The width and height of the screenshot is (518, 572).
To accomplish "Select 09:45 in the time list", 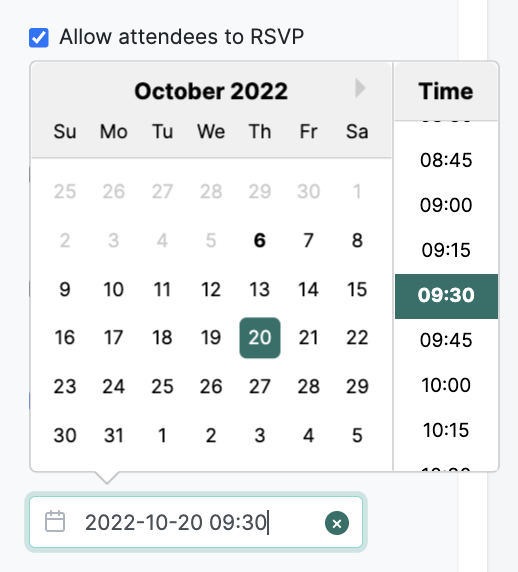I will click(446, 340).
